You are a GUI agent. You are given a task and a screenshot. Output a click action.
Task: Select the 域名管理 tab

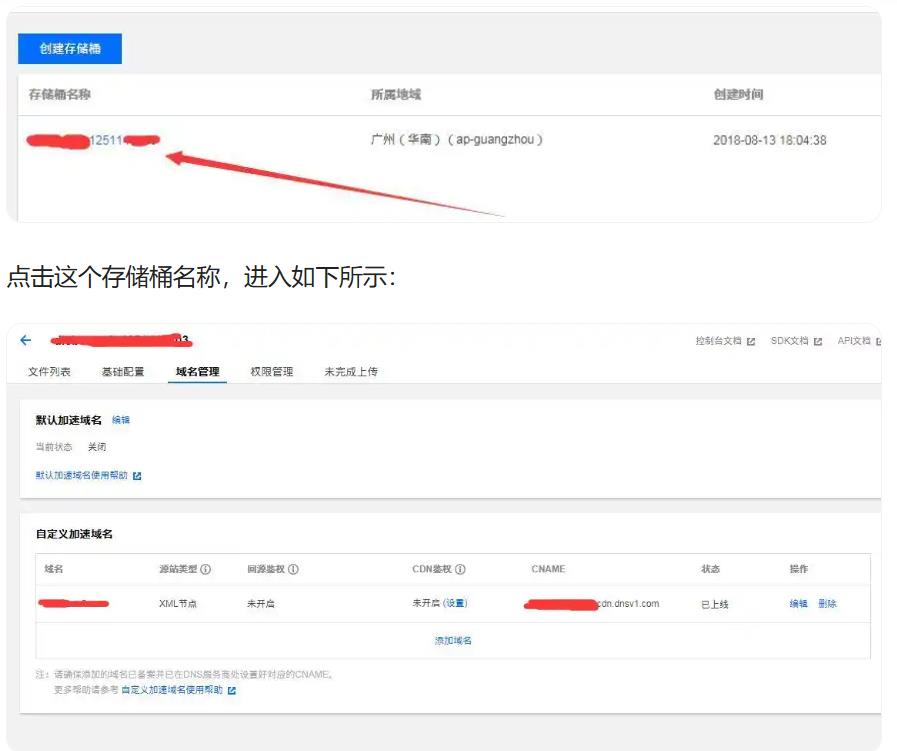coord(196,372)
